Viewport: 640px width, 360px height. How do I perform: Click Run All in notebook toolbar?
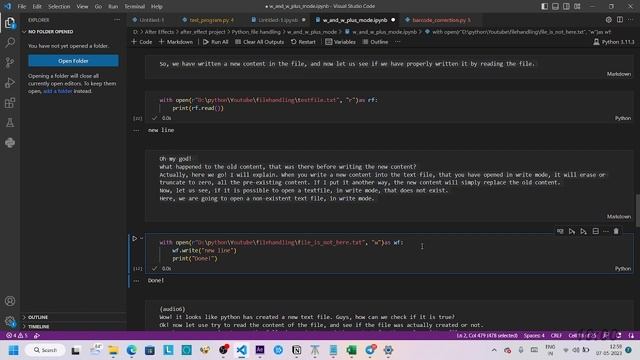click(x=216, y=42)
